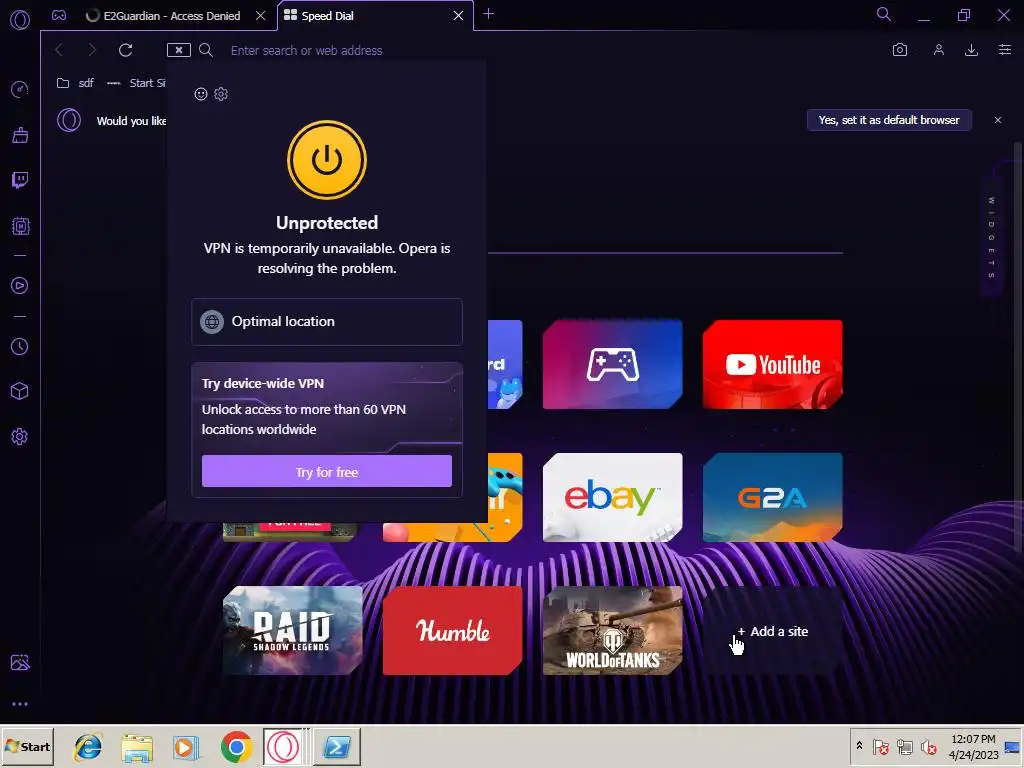The image size is (1024, 768).
Task: Open GX Control speedometer sidebar icon
Action: (20, 89)
